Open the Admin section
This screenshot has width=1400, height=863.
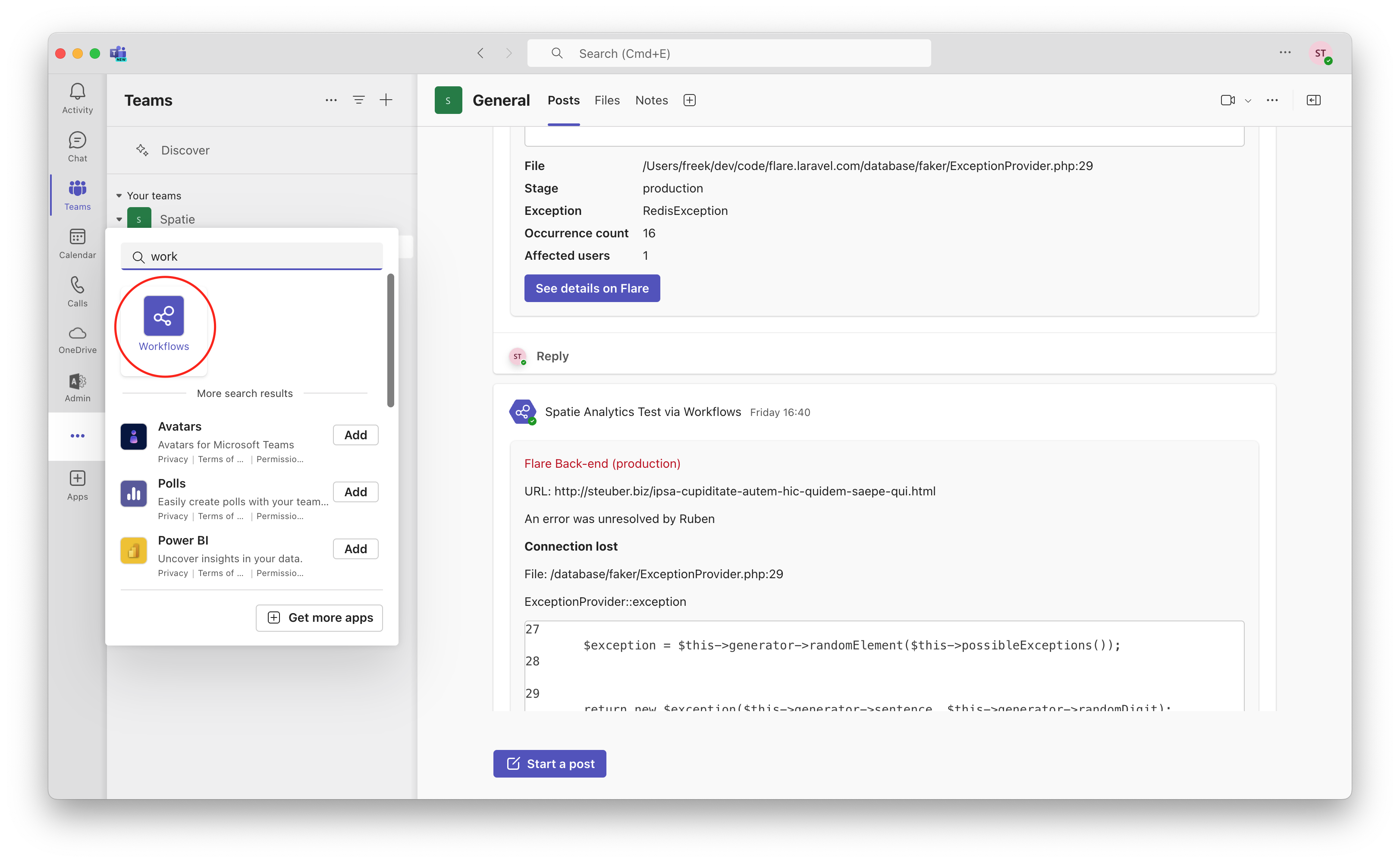(x=77, y=387)
